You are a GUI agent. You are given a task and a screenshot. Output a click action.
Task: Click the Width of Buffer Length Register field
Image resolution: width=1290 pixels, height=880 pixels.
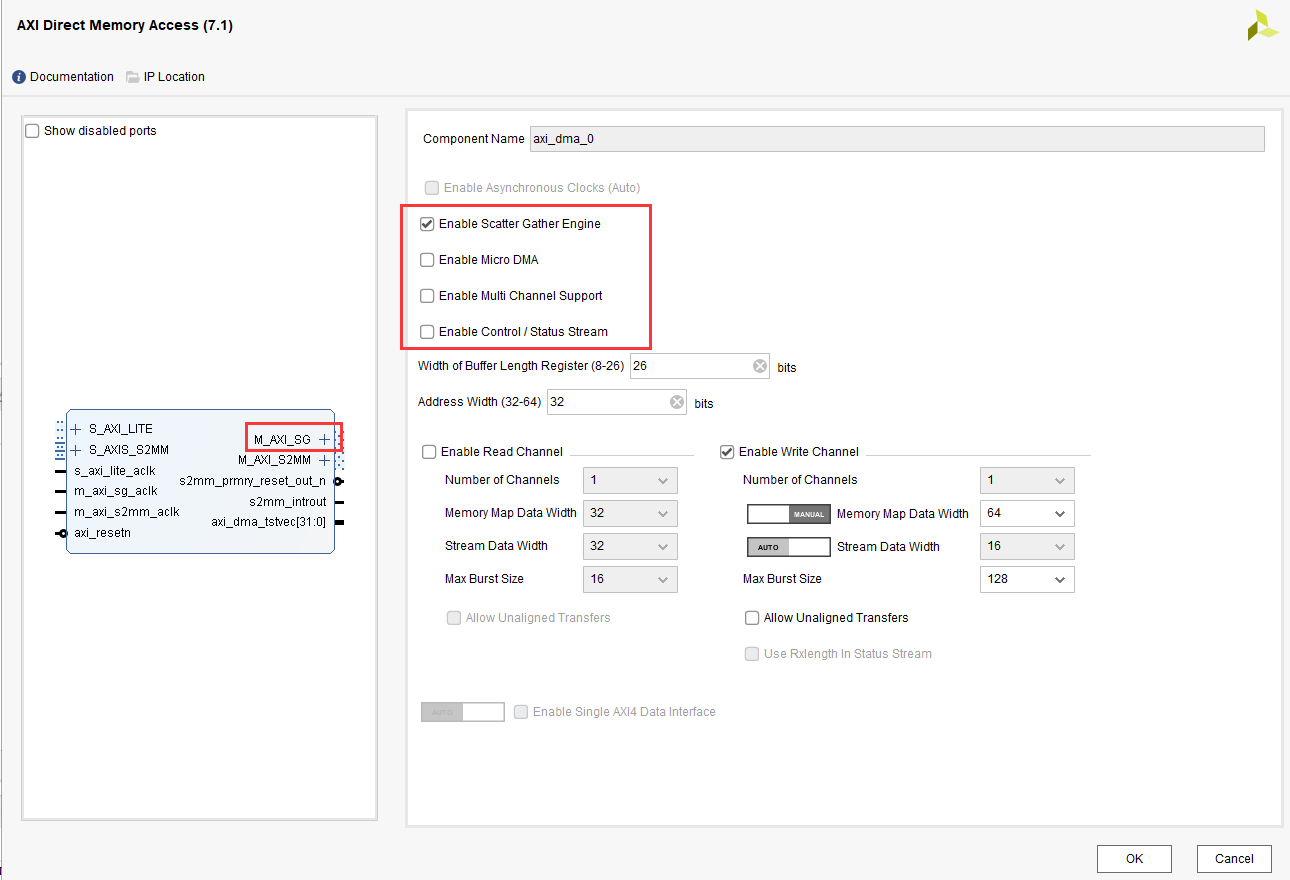click(700, 366)
